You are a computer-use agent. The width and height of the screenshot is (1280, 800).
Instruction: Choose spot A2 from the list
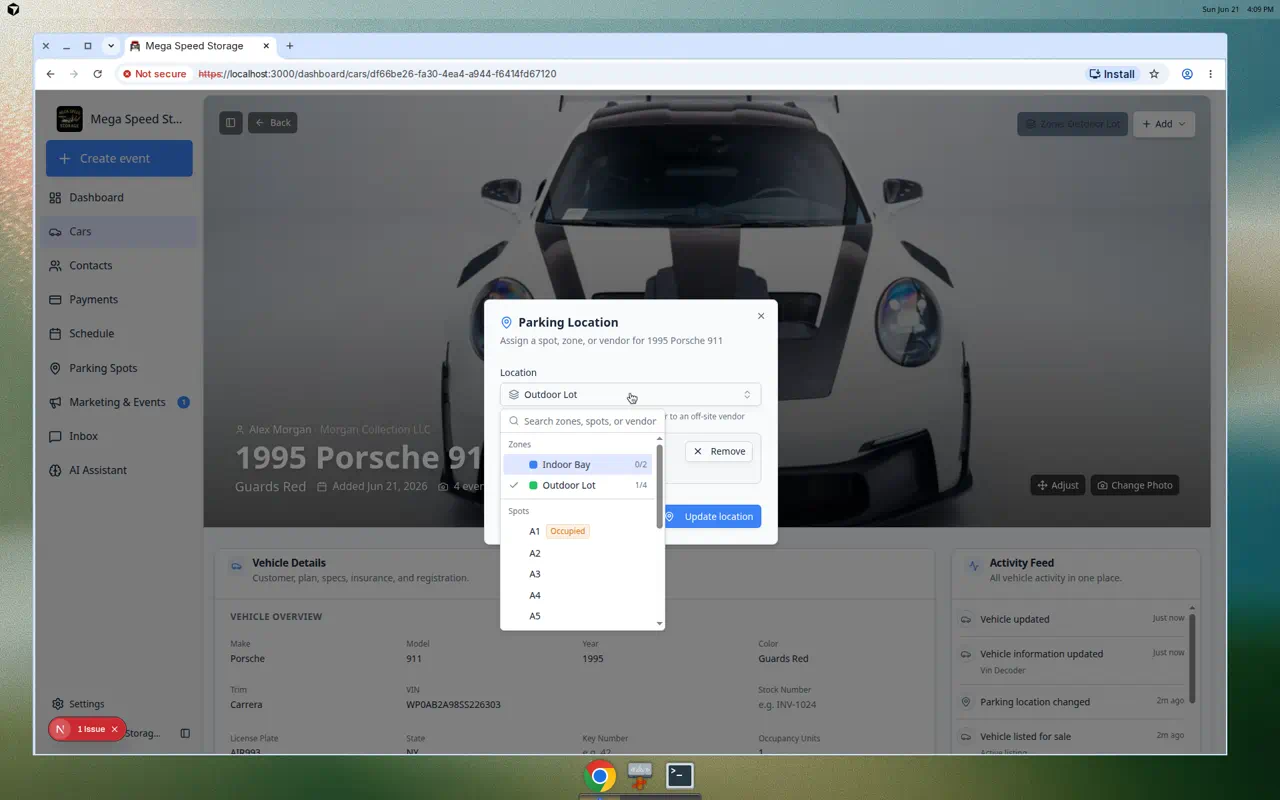coord(578,554)
